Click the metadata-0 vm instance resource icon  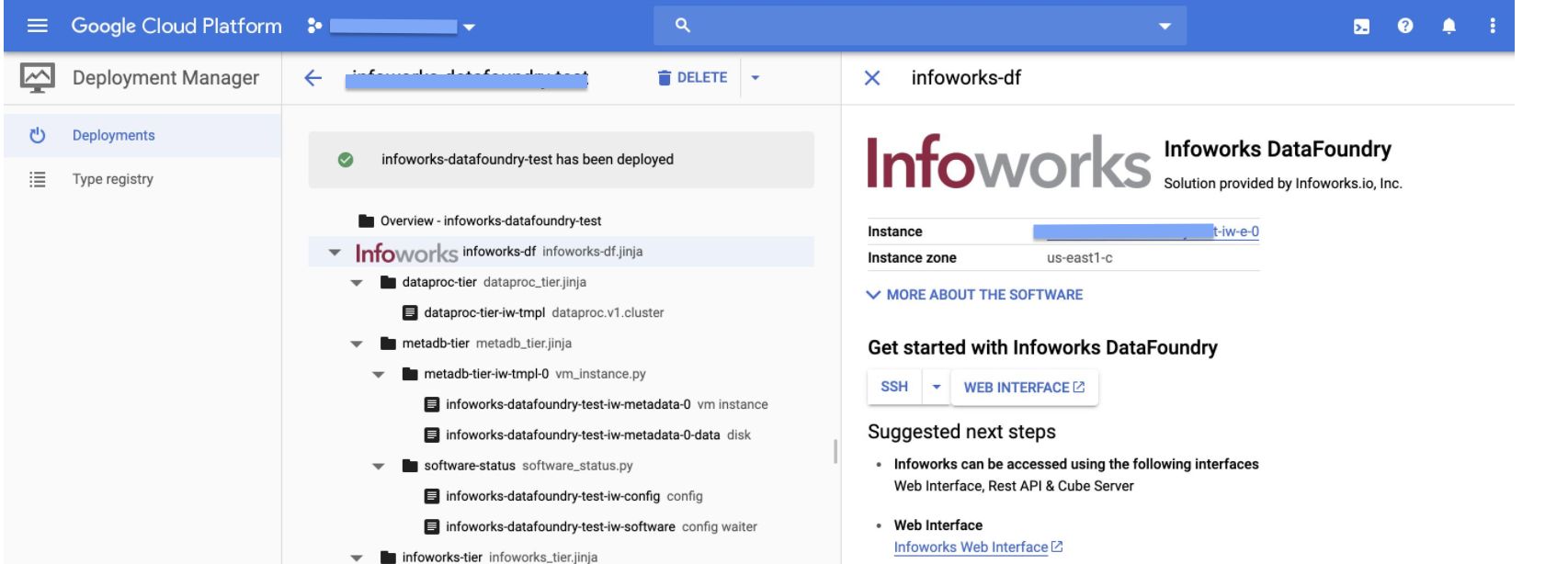(432, 405)
